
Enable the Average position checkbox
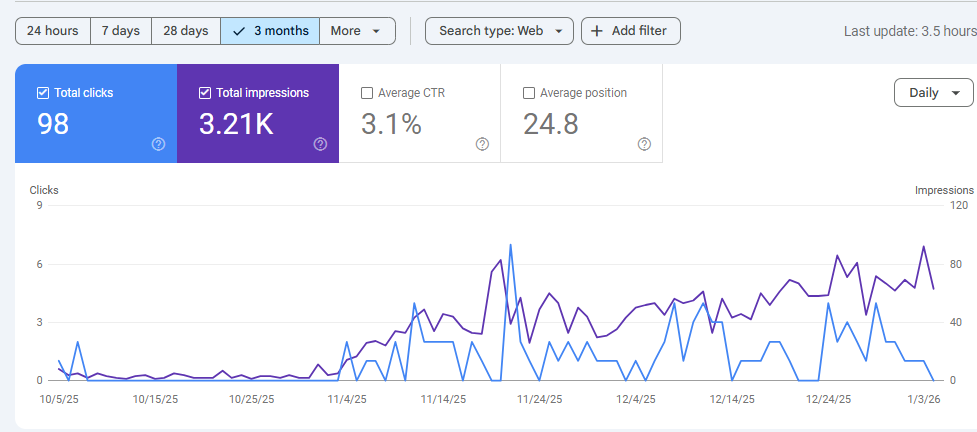coord(529,93)
